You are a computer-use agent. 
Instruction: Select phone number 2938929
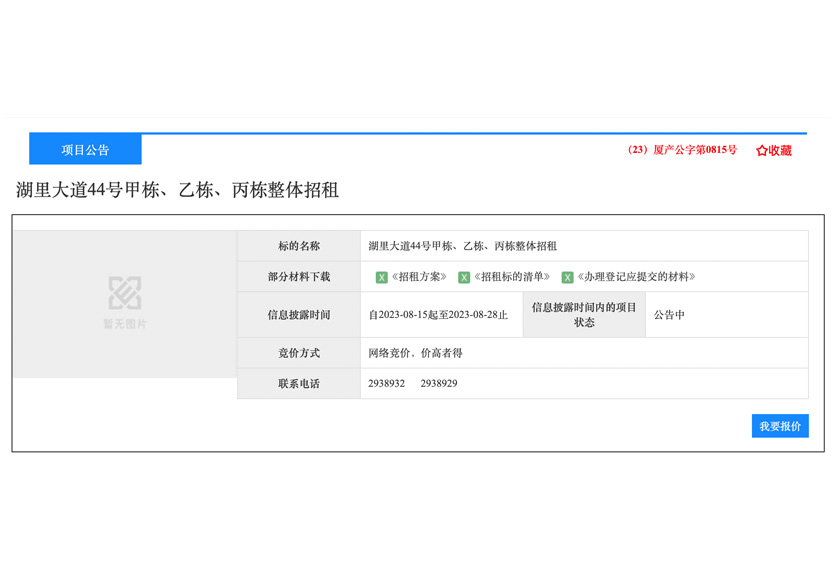pyautogui.click(x=439, y=383)
